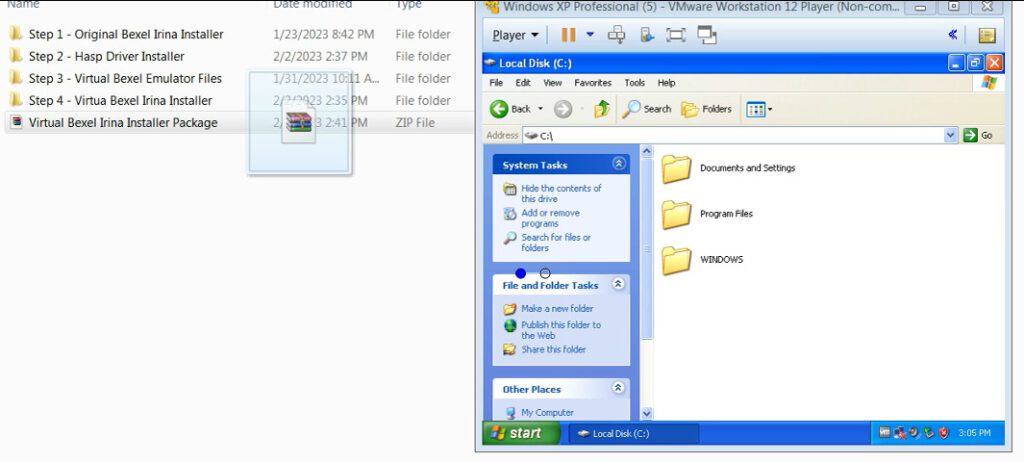Click Search for files or folders link
Viewport: 1024px width, 462px height.
556,242
